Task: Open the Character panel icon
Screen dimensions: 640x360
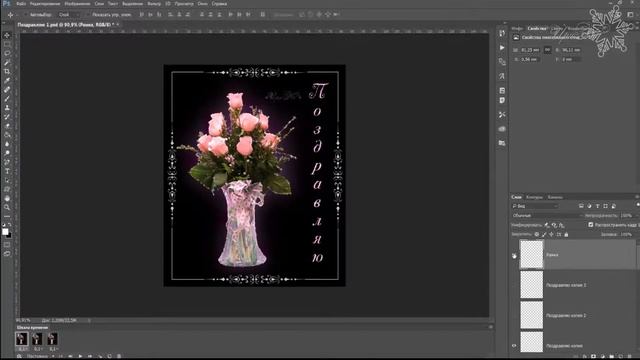Action: click(x=502, y=76)
